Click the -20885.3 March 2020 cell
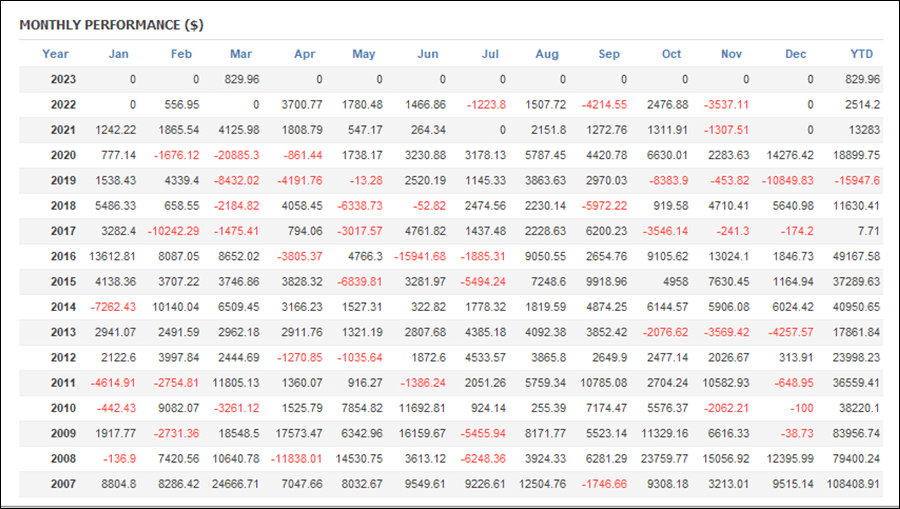The image size is (900, 509). point(236,155)
